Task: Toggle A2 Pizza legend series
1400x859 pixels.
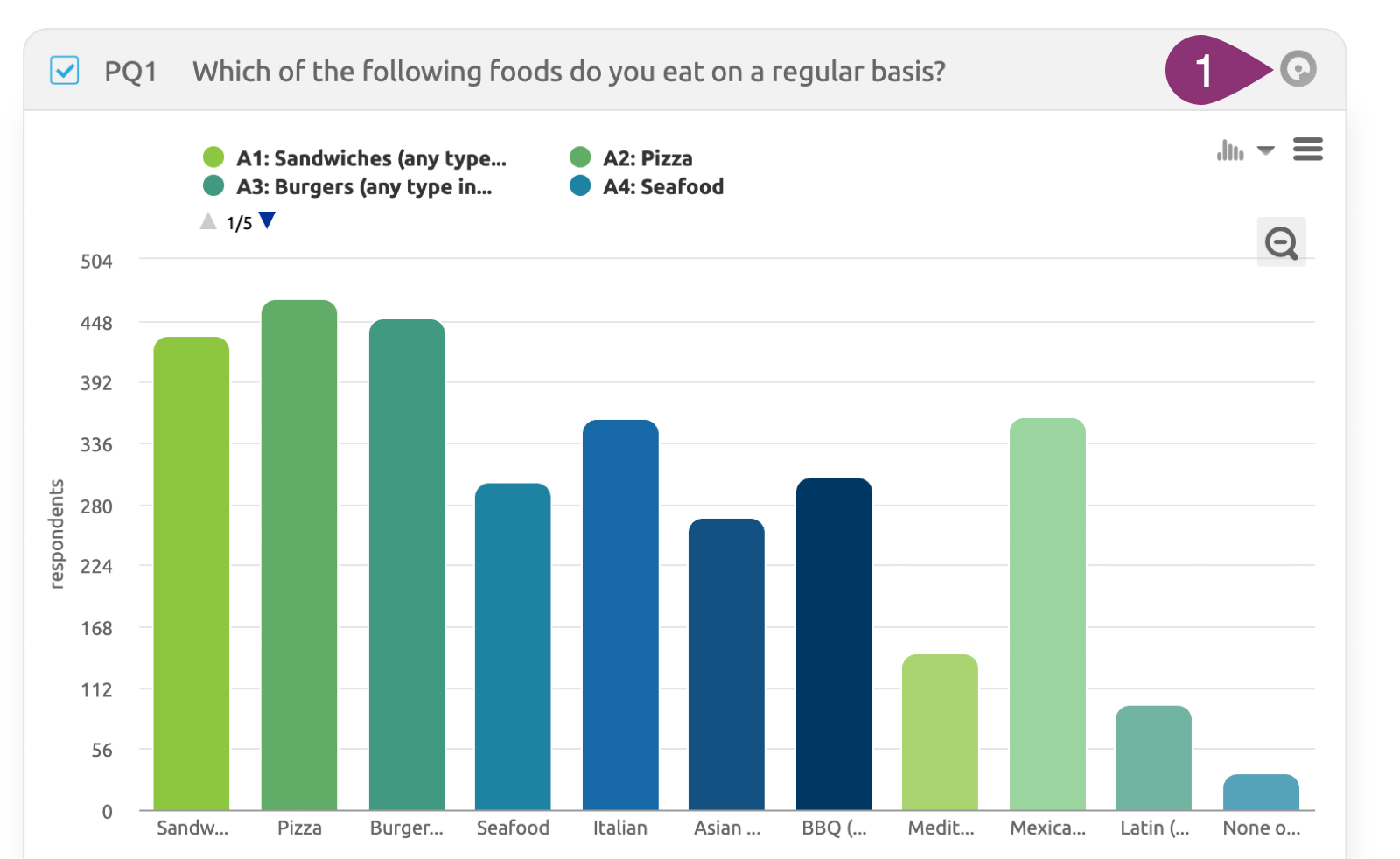Action: (x=647, y=158)
